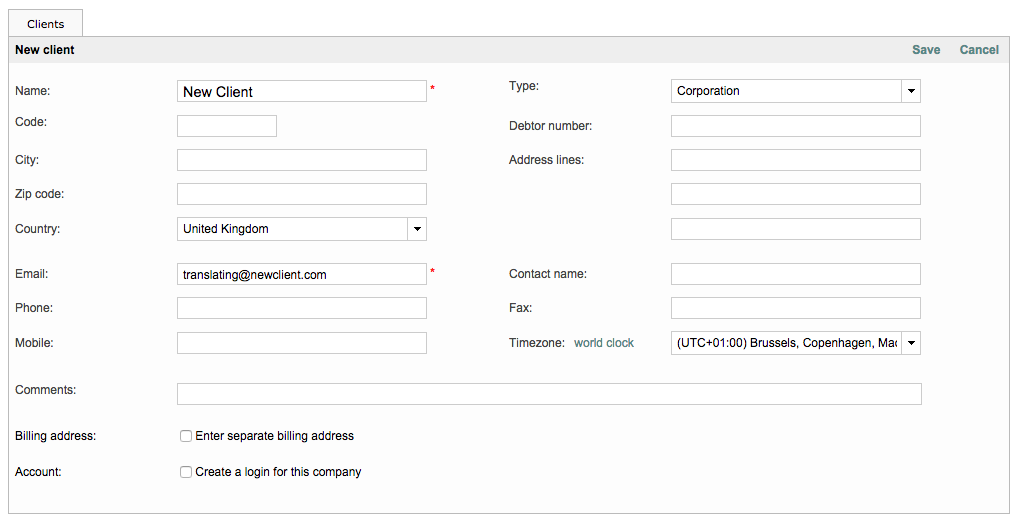Focus the Code text box

[x=226, y=126]
